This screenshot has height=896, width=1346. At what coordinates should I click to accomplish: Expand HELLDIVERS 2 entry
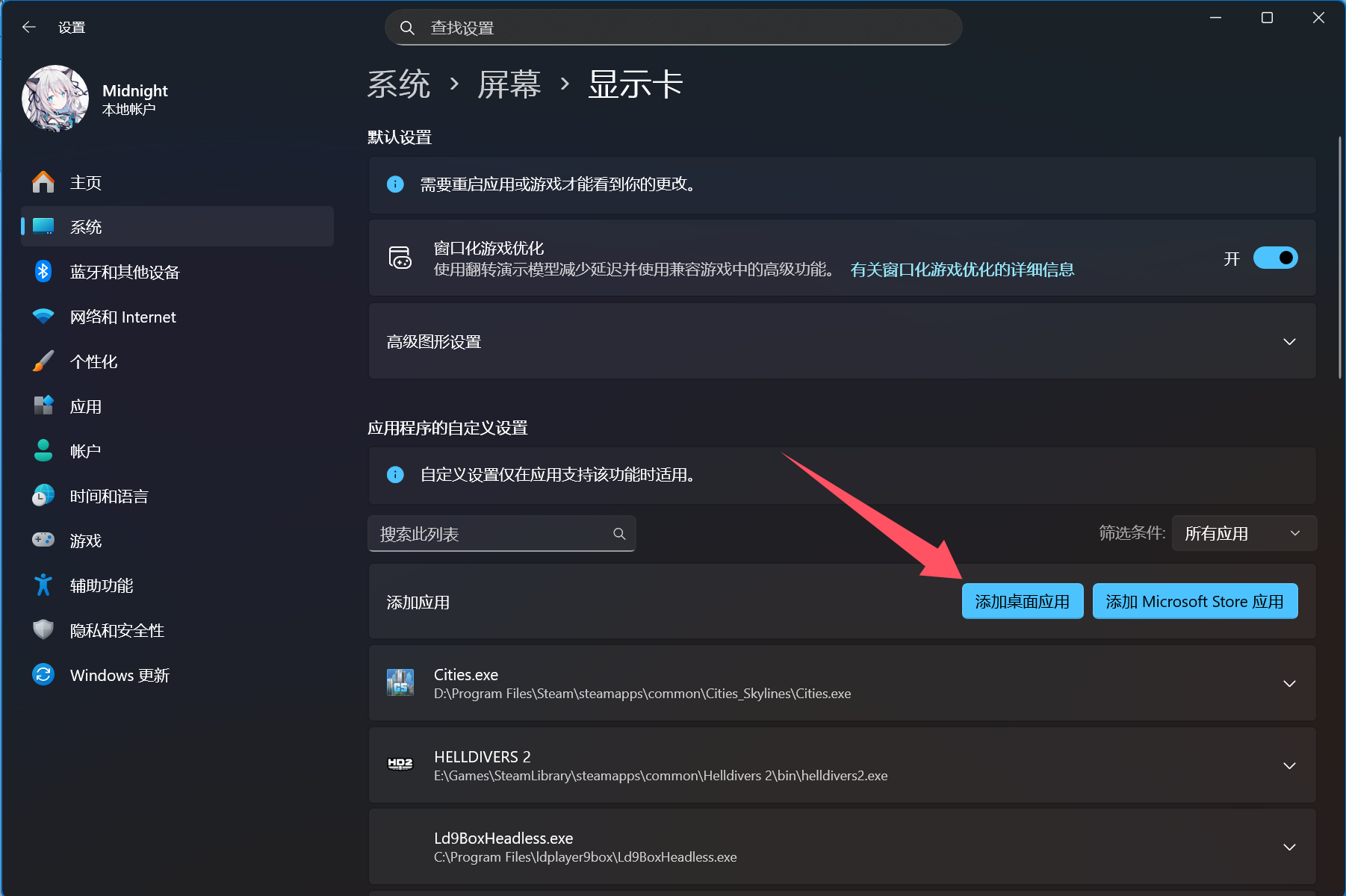coord(1288,765)
